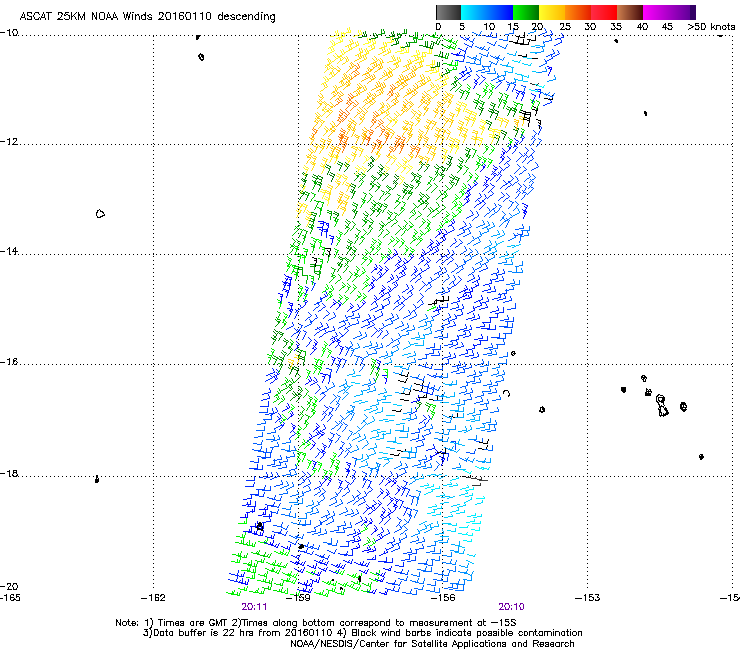This screenshot has width=740, height=650.
Task: Click the green 15-20 knots legend swatch
Action: (x=526, y=12)
